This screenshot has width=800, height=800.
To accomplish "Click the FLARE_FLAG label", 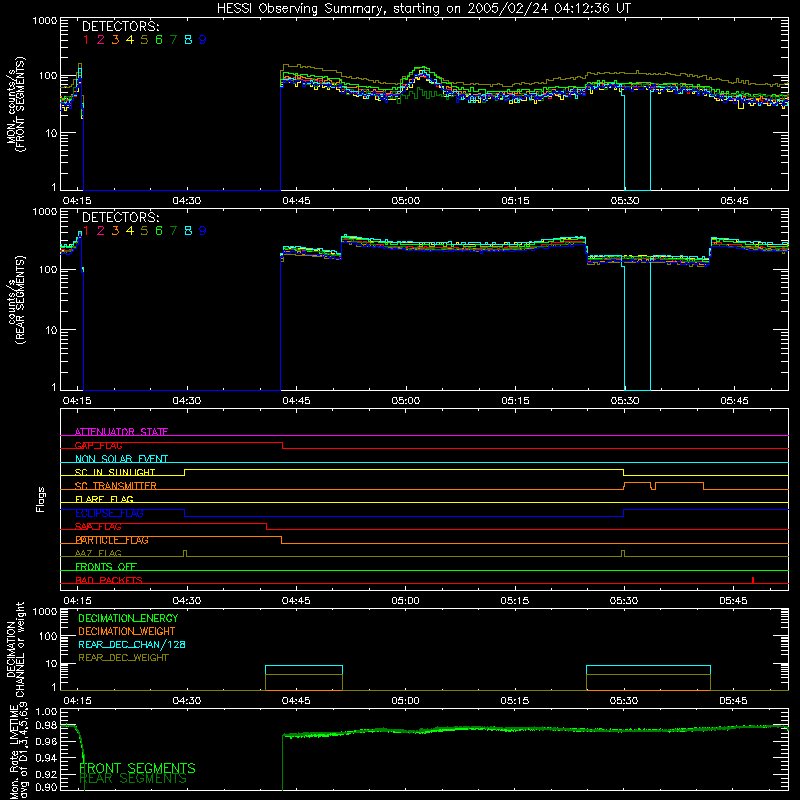I will [104, 499].
